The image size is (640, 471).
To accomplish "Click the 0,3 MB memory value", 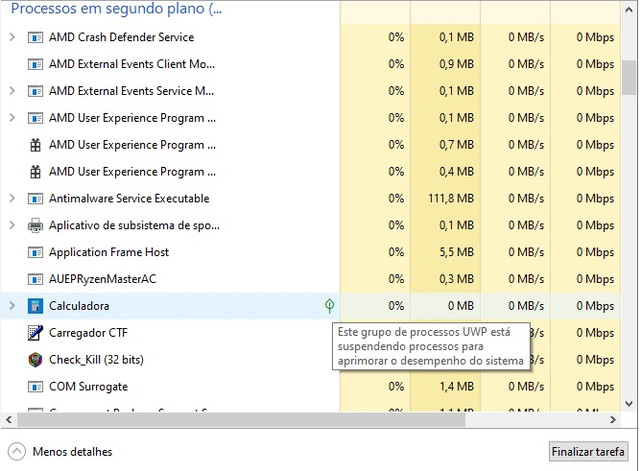I will (456, 279).
